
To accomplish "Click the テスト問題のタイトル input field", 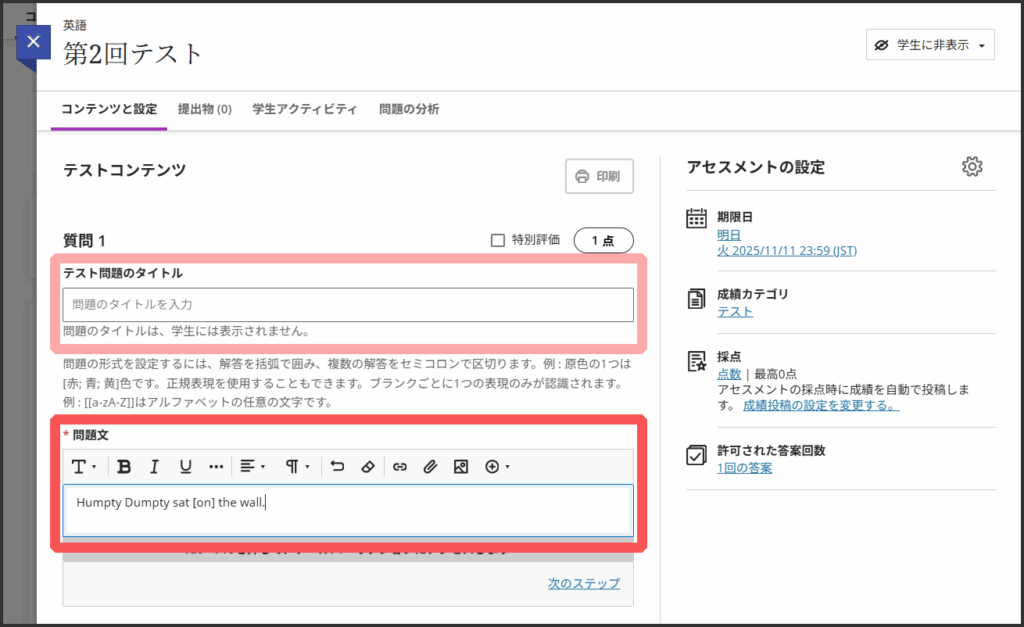I will pyautogui.click(x=348, y=304).
